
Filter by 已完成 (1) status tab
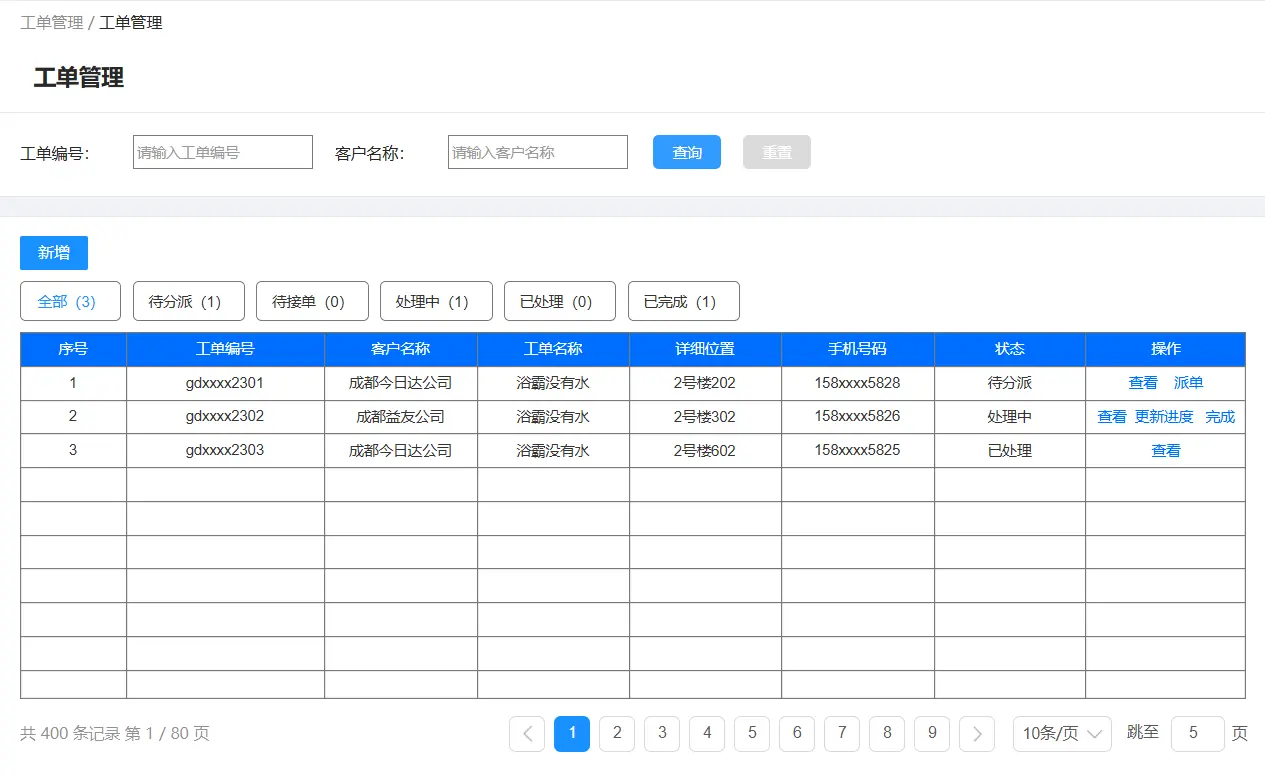tap(683, 301)
